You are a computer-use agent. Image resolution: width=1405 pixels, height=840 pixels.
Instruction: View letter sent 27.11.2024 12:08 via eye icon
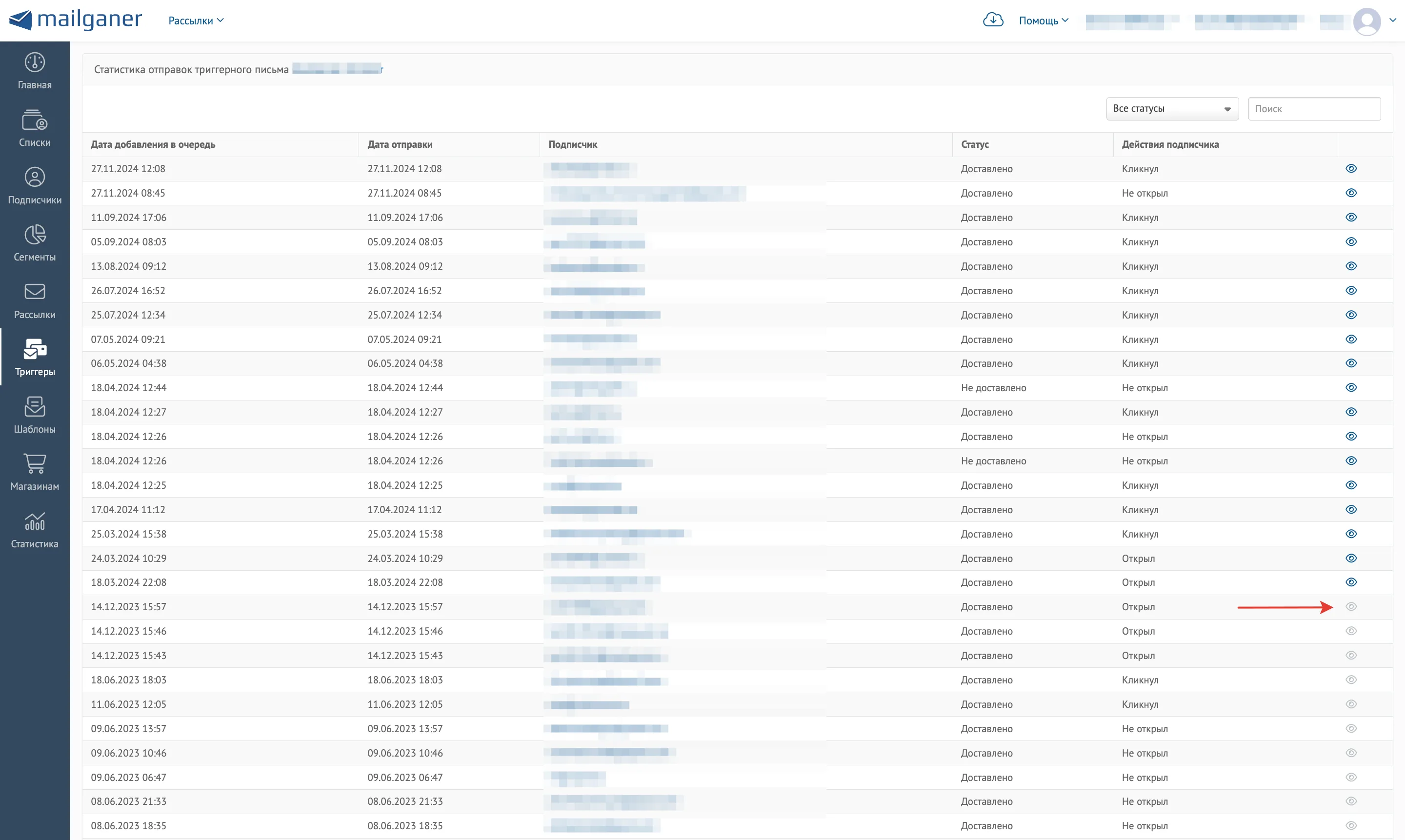pyautogui.click(x=1351, y=169)
